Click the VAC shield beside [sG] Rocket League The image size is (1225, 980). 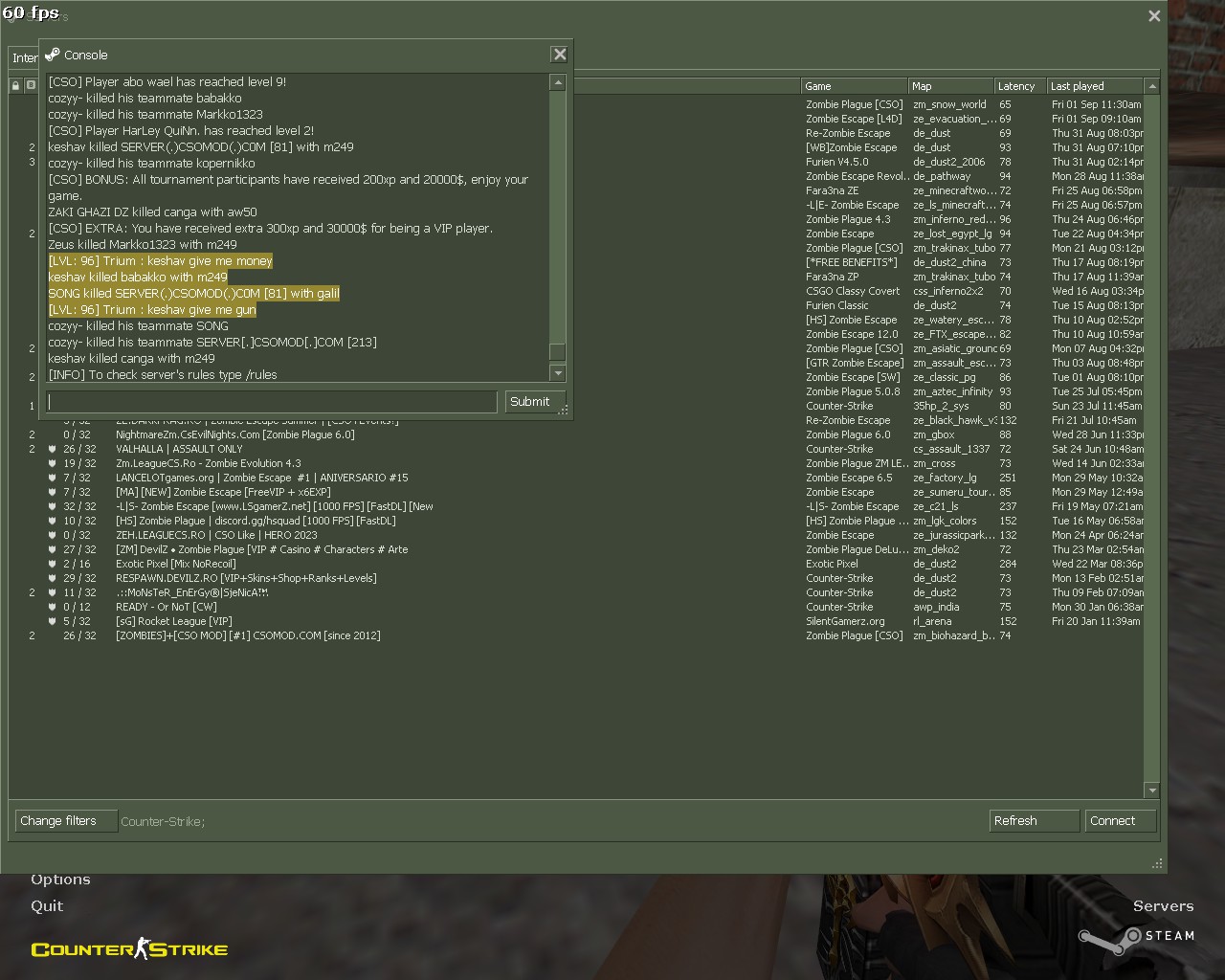tap(52, 621)
